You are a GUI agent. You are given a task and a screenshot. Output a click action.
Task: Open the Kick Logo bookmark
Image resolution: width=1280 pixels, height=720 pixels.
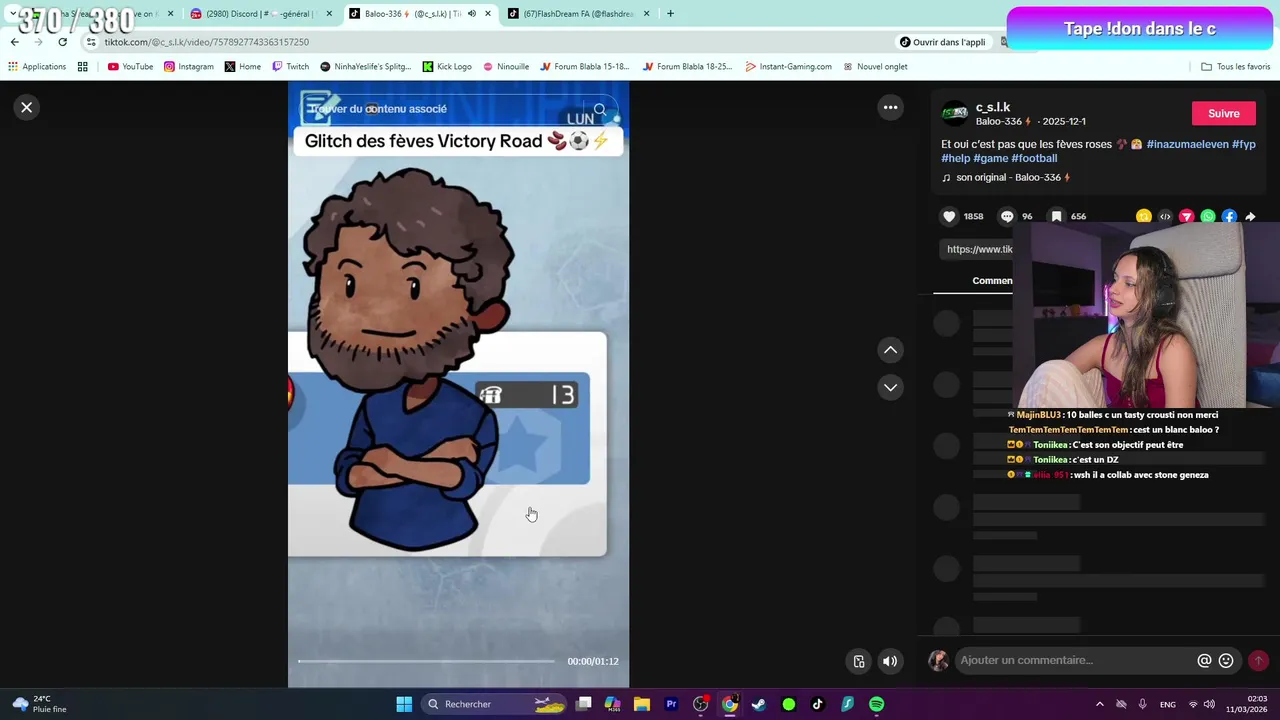[x=447, y=67]
